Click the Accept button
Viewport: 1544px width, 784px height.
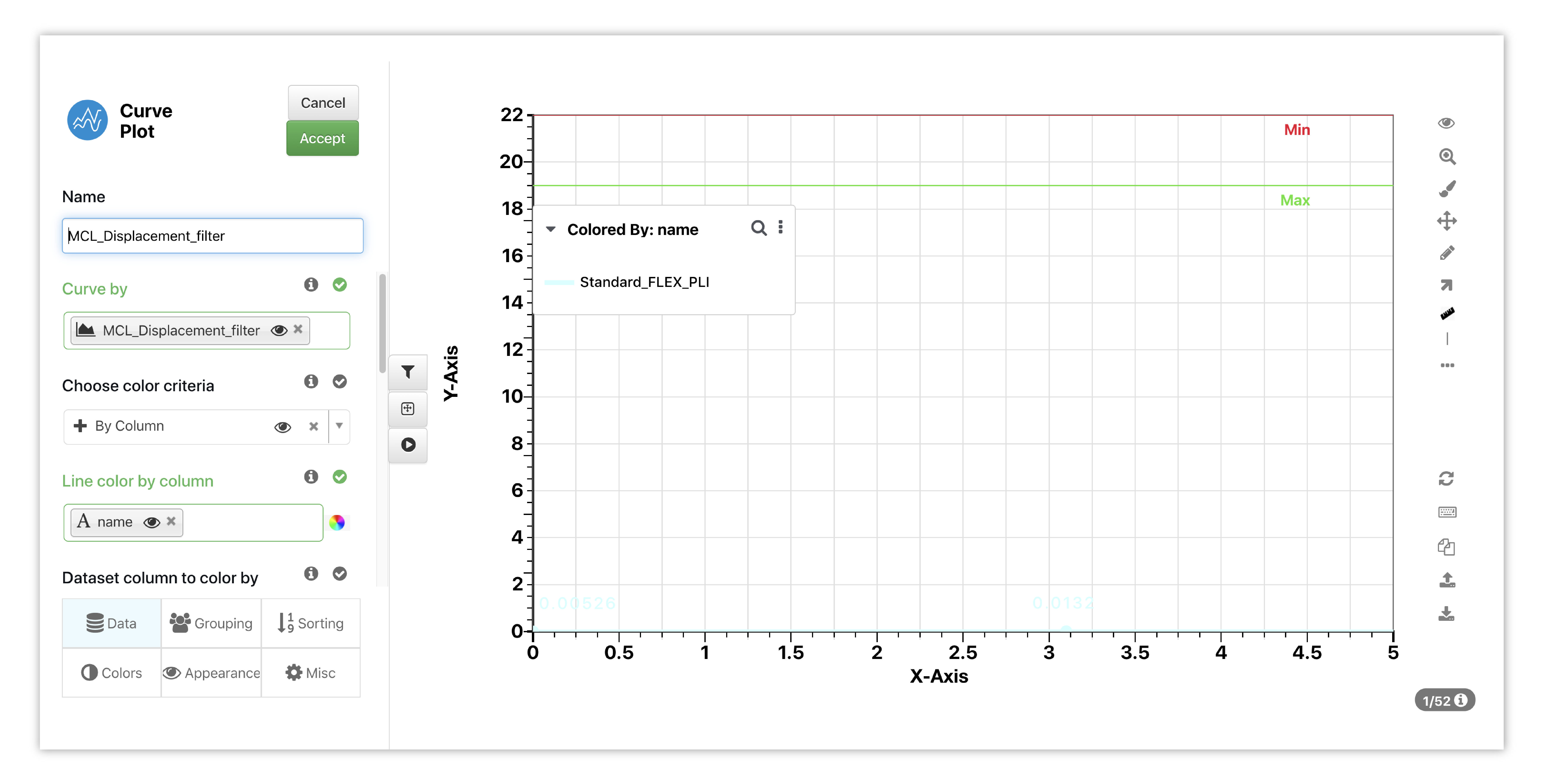tap(322, 138)
